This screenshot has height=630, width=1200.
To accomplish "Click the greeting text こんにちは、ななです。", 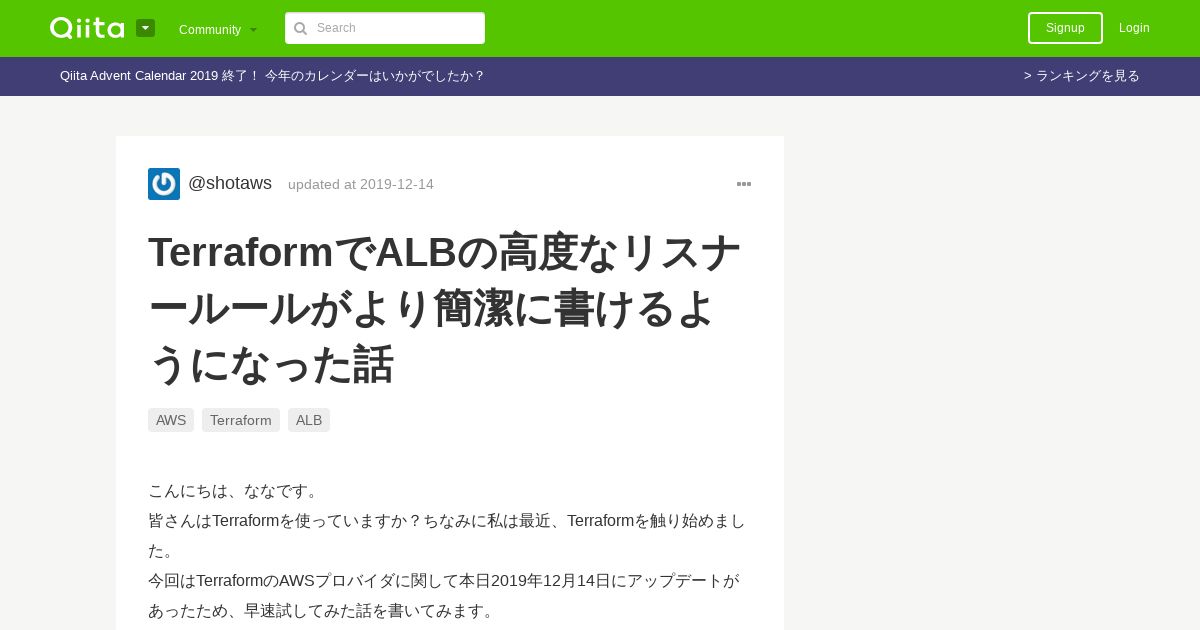I will pyautogui.click(x=235, y=491).
